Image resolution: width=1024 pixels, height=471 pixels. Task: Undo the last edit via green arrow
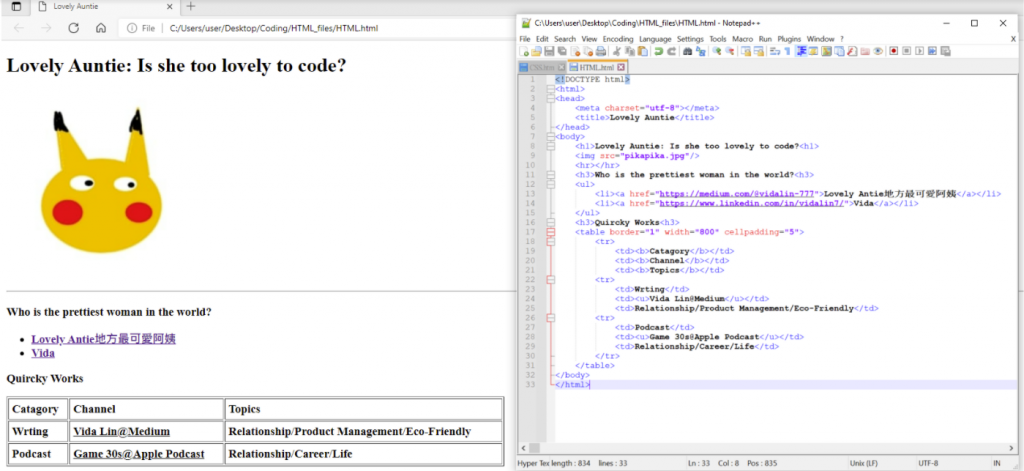coord(659,51)
